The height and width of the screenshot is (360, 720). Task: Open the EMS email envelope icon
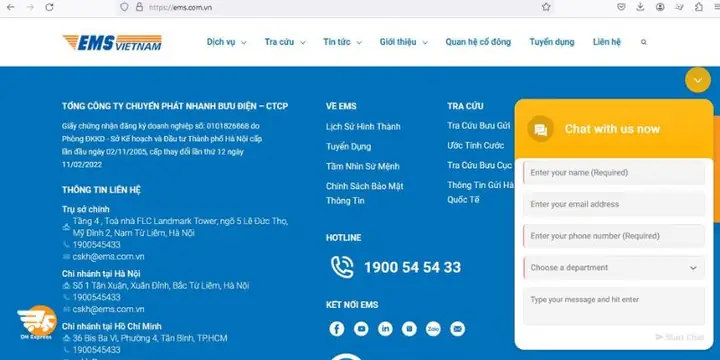[x=457, y=329]
